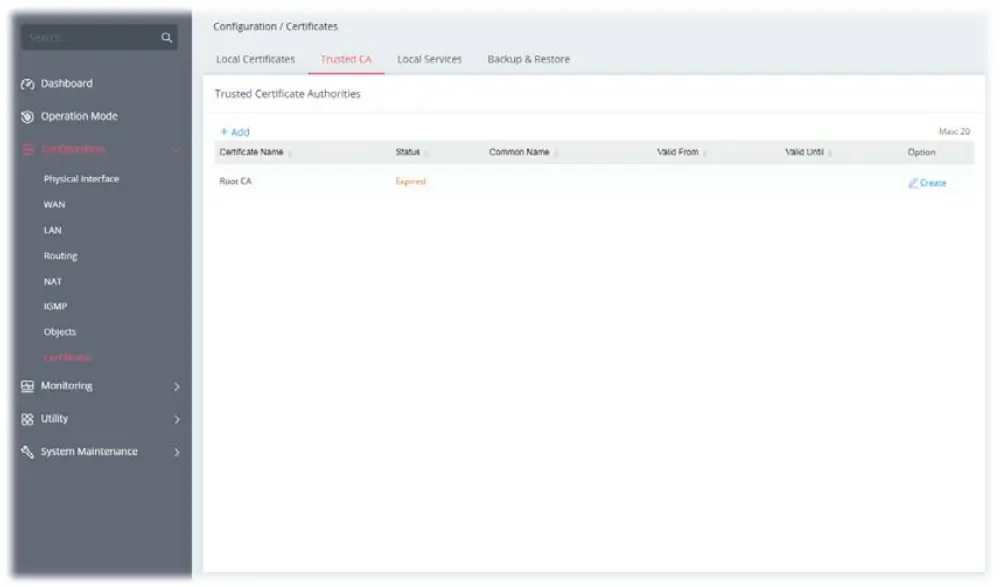Open the Backup & Restore tab
The height and width of the screenshot is (587, 1000).
528,59
